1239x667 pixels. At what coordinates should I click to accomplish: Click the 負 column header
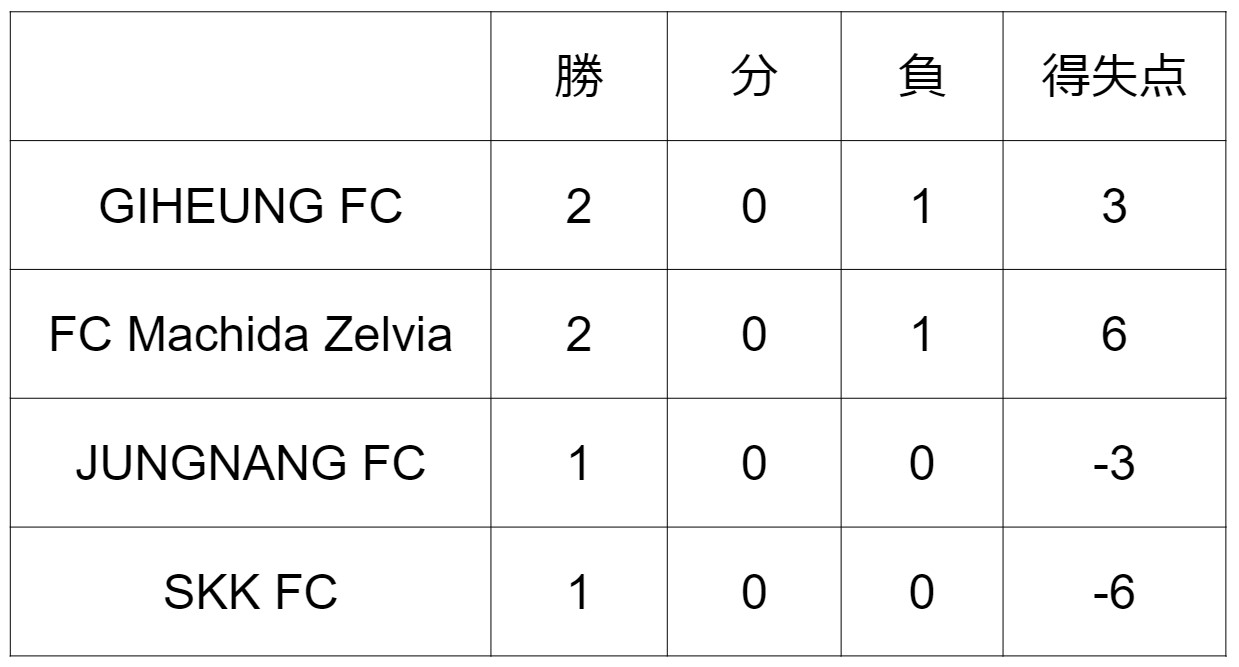coord(921,77)
